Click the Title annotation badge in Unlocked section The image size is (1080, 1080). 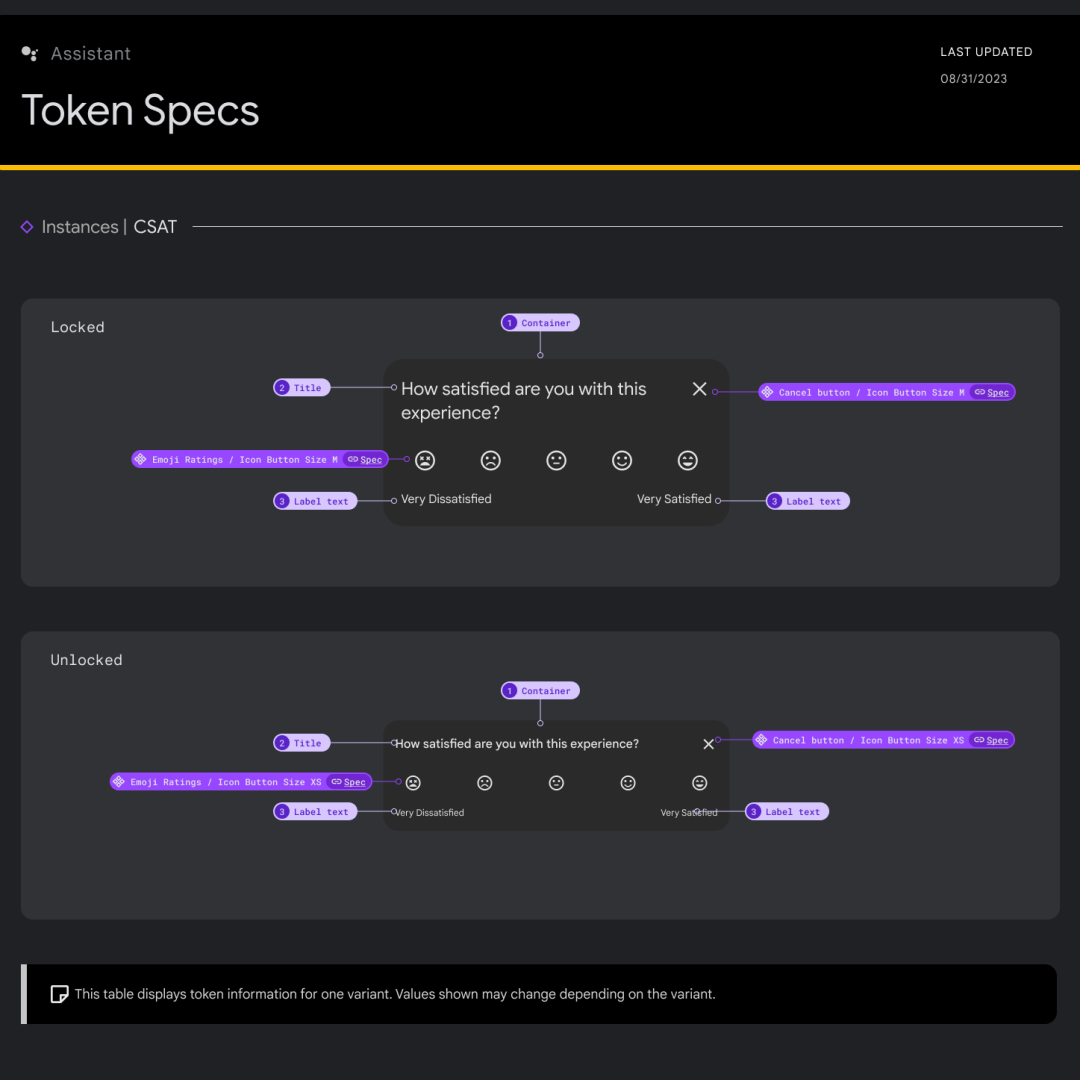pyautogui.click(x=302, y=743)
